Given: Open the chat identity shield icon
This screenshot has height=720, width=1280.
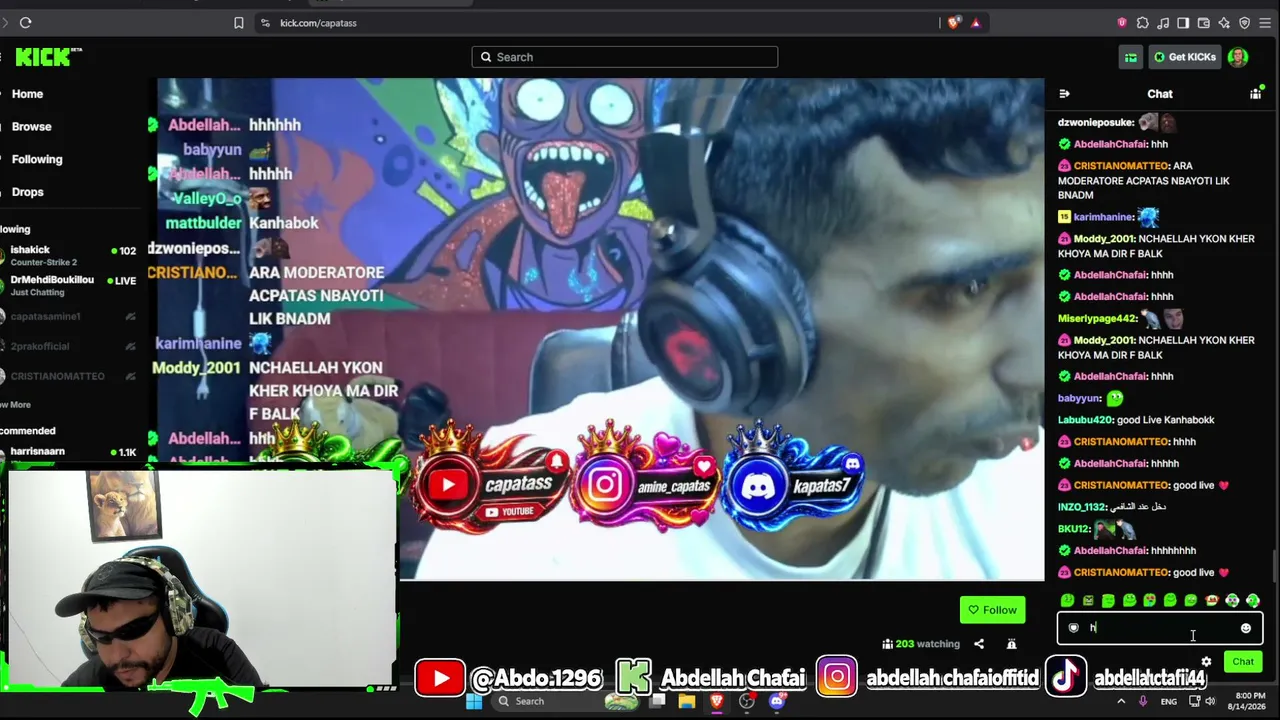Looking at the screenshot, I should coord(1074,628).
